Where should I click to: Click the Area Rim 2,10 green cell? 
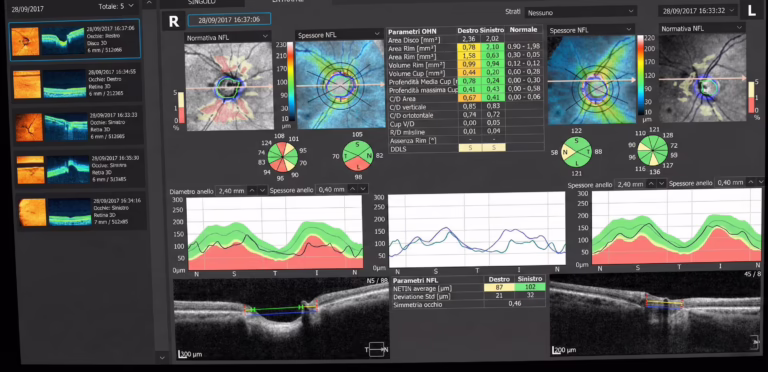(x=492, y=47)
